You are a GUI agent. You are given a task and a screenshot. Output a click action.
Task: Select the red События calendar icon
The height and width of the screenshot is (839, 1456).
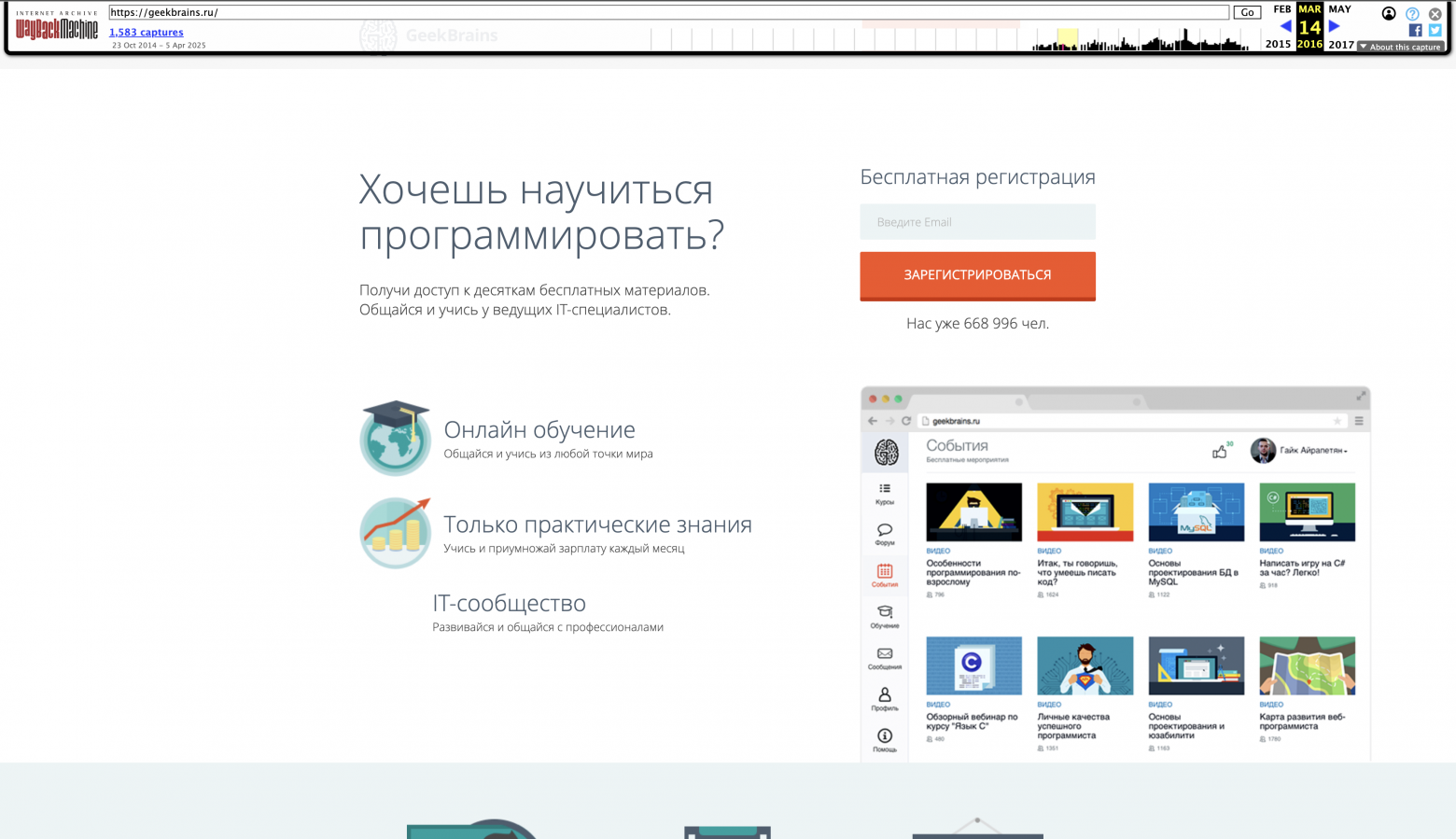[884, 572]
